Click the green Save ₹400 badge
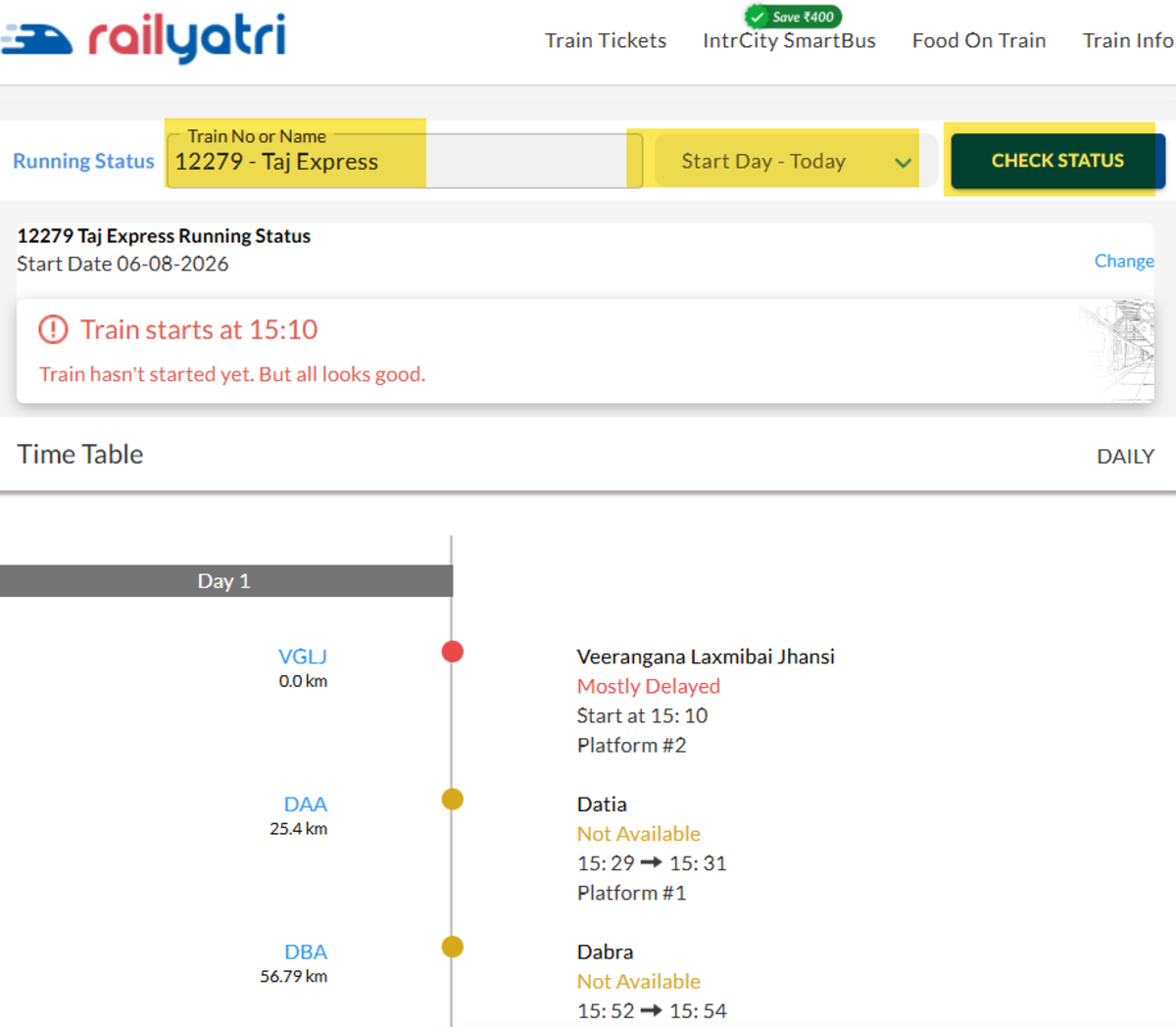The image size is (1176, 1027). [x=793, y=17]
